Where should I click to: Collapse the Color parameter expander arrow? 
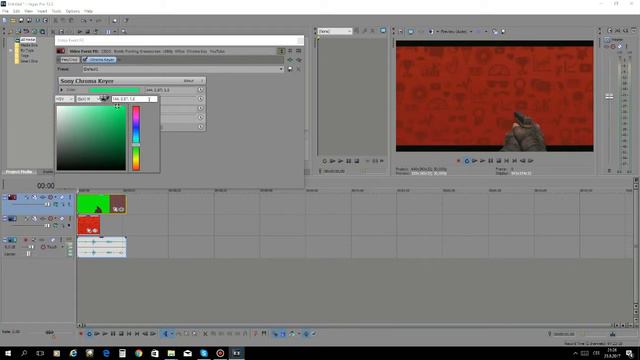[x=62, y=90]
